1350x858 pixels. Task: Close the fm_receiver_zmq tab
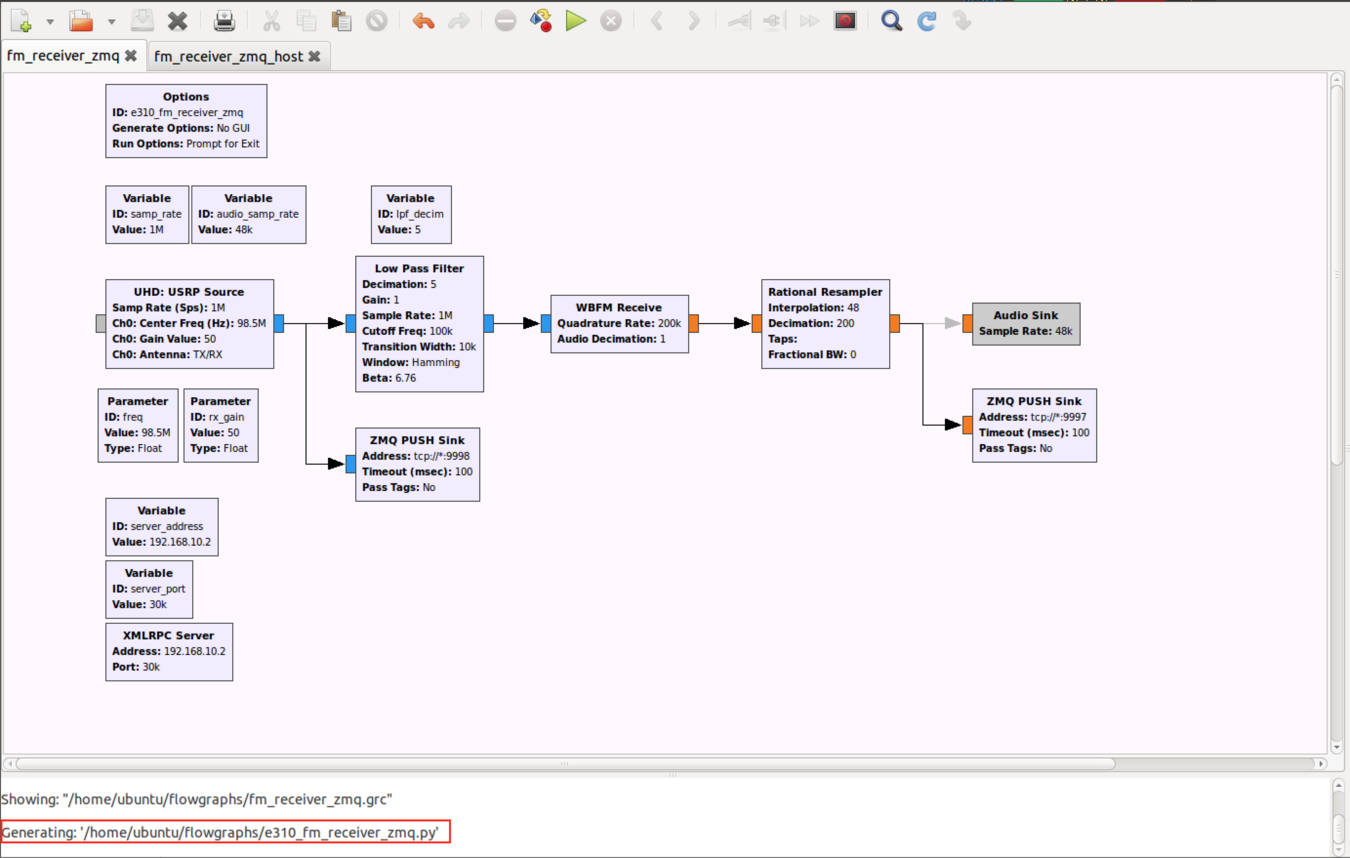pos(131,56)
